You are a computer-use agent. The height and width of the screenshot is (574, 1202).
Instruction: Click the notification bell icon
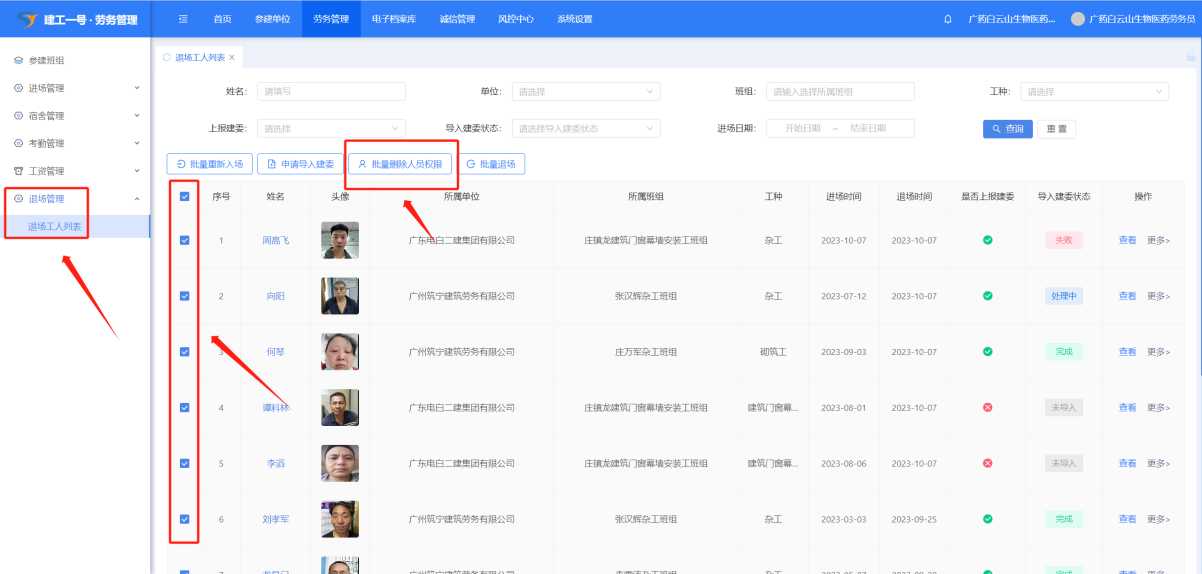948,19
